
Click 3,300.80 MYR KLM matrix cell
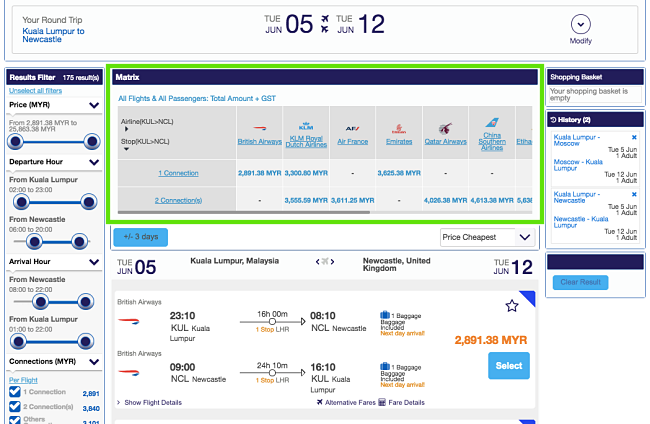coord(306,173)
